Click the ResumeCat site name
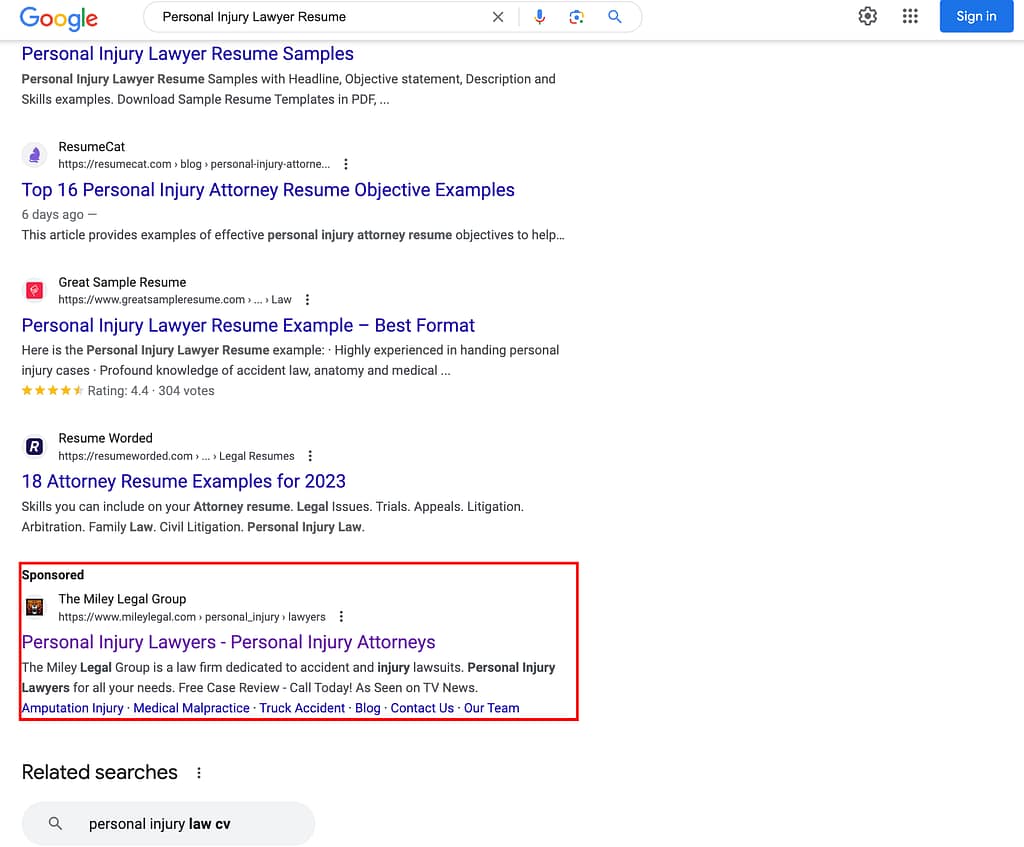 pos(91,147)
